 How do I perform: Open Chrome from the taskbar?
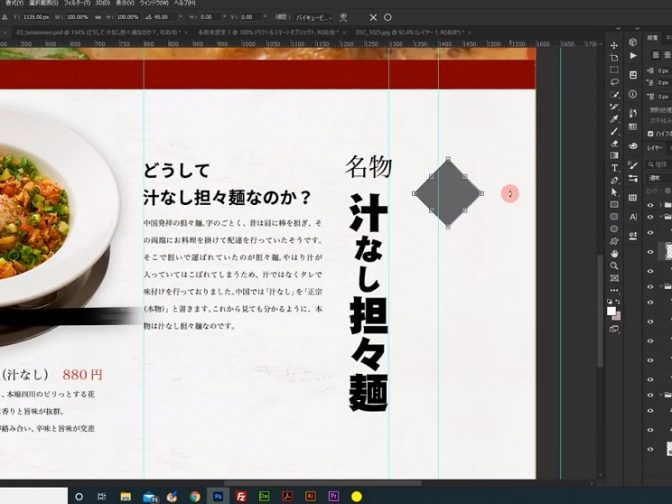(195, 496)
